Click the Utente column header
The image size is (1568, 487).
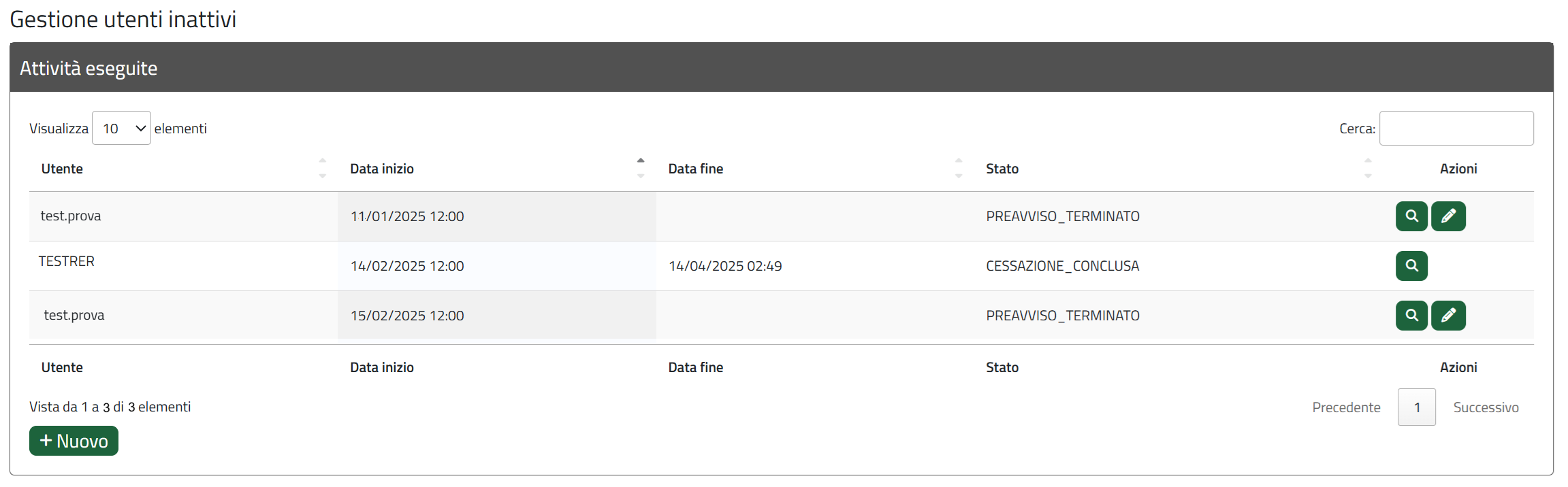(62, 169)
